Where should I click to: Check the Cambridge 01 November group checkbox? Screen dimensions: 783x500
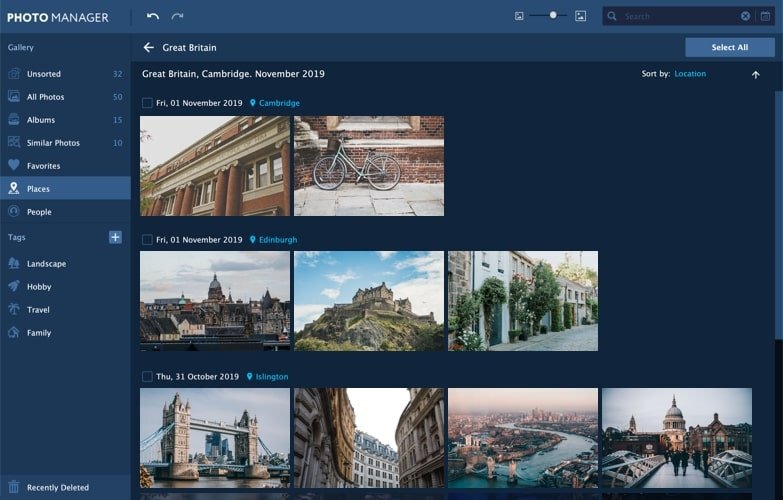147,103
